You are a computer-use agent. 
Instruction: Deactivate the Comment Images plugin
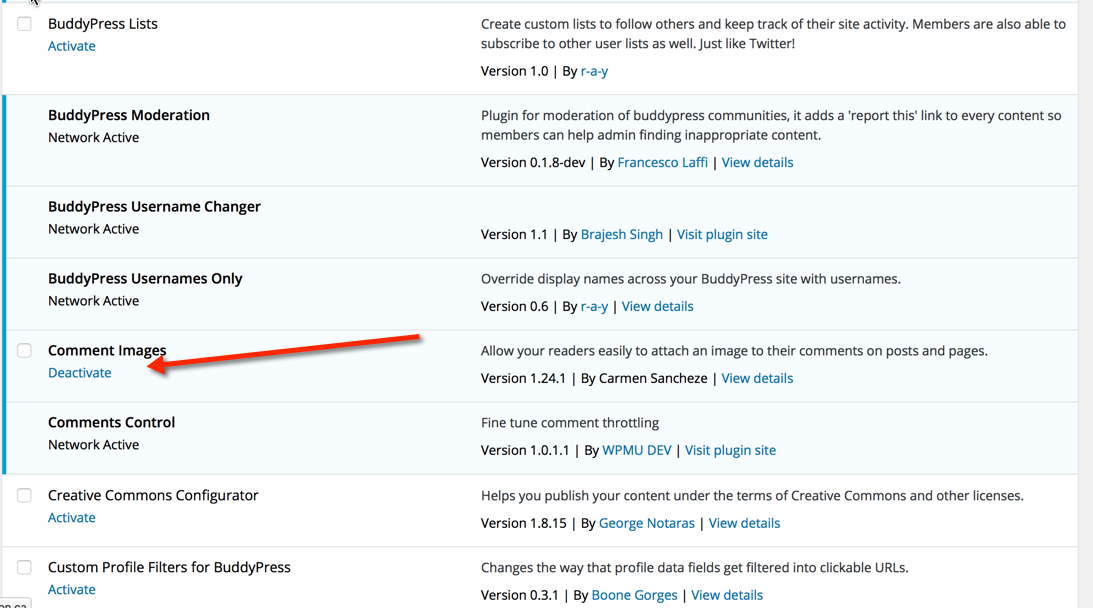[79, 372]
